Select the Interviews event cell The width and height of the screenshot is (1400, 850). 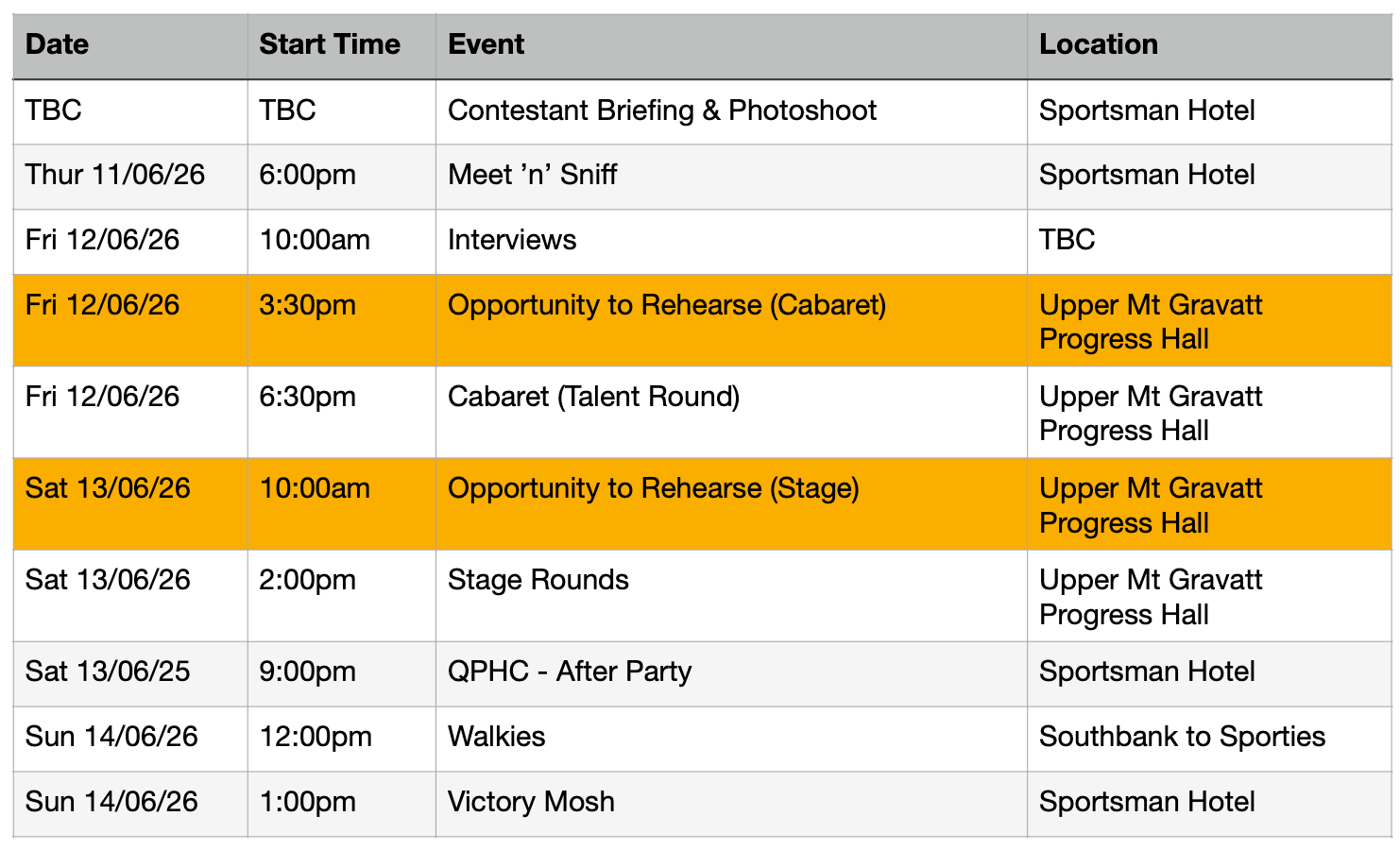(731, 241)
